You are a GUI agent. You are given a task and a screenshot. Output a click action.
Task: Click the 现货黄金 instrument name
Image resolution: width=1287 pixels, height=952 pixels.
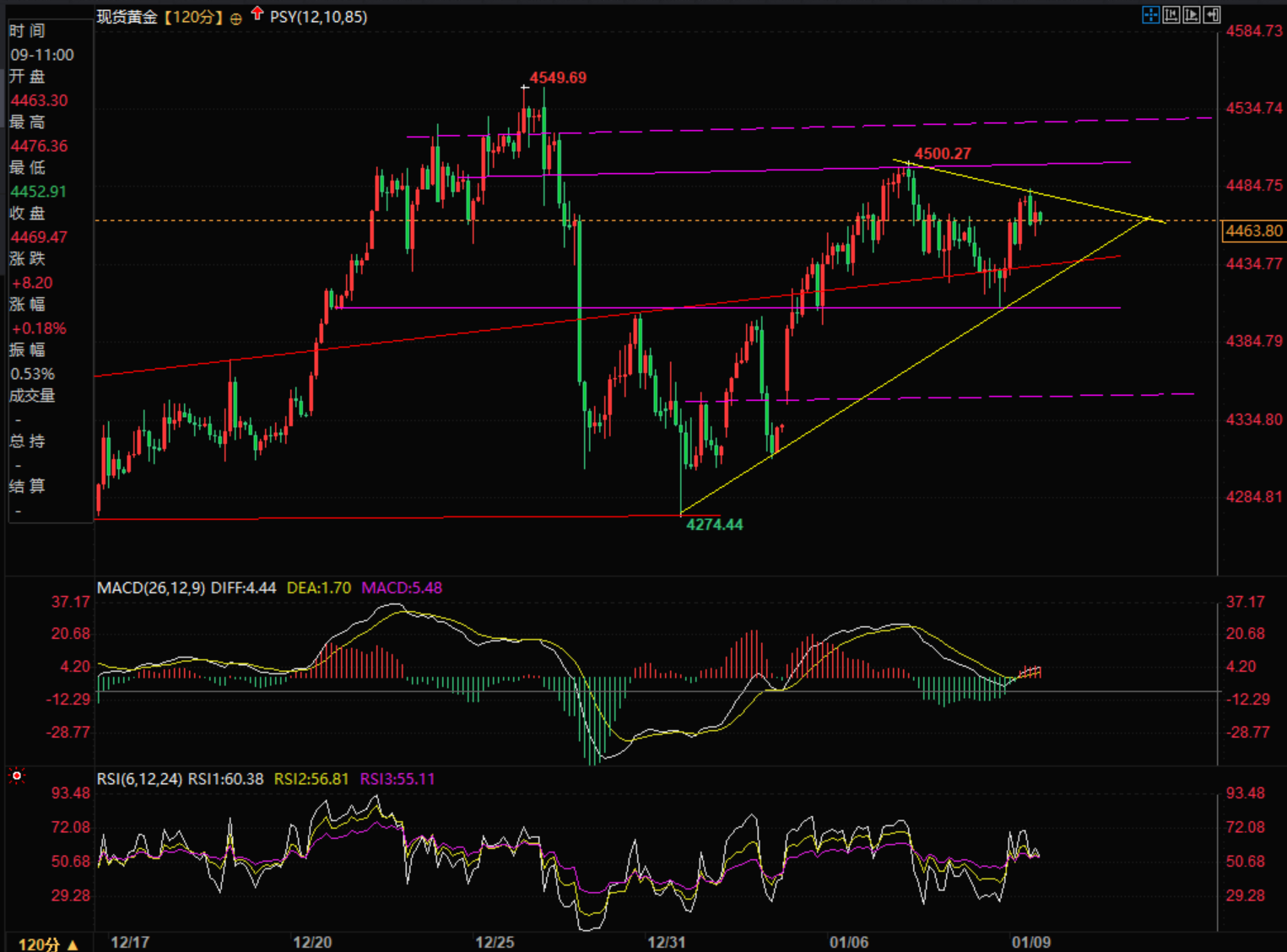[127, 17]
